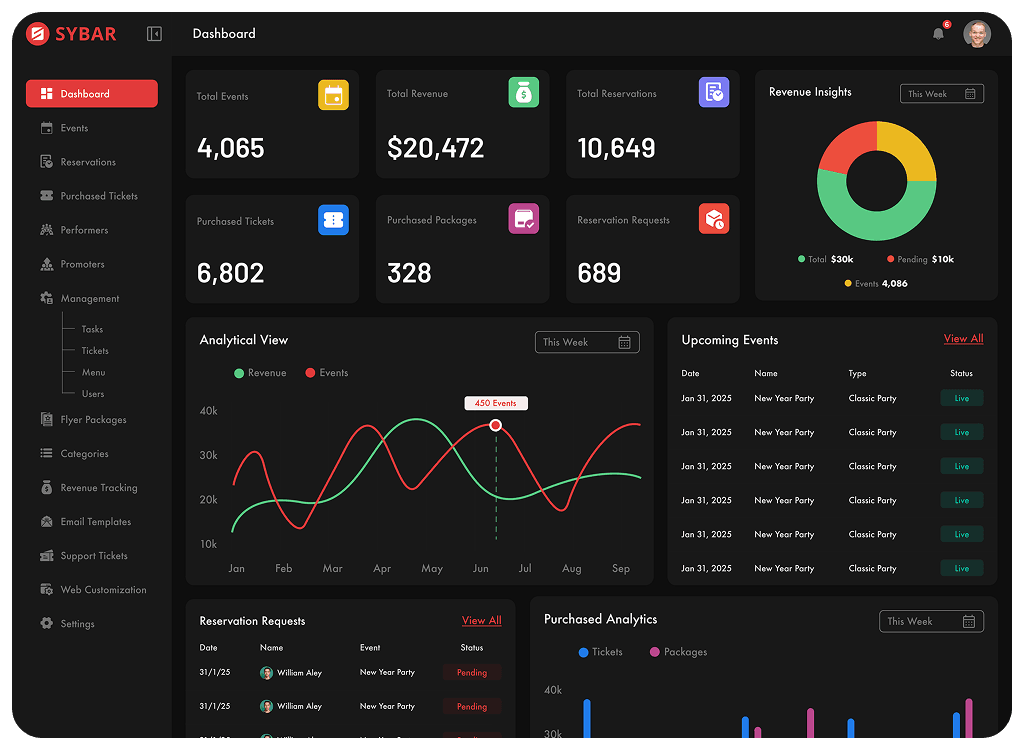Click the yellow Events segment of donut chart
Viewport: 1024px width, 750px height.
910,149
